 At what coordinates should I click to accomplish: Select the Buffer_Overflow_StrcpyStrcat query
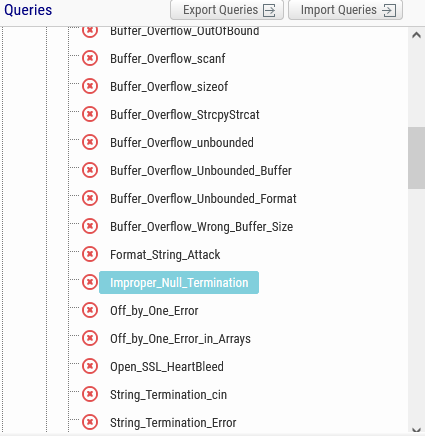(185, 115)
